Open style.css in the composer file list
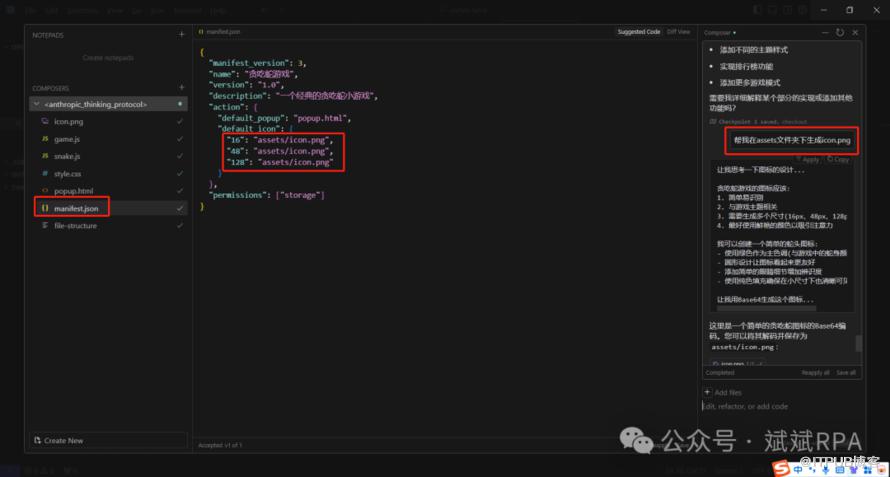Image resolution: width=890 pixels, height=477 pixels. [x=68, y=174]
